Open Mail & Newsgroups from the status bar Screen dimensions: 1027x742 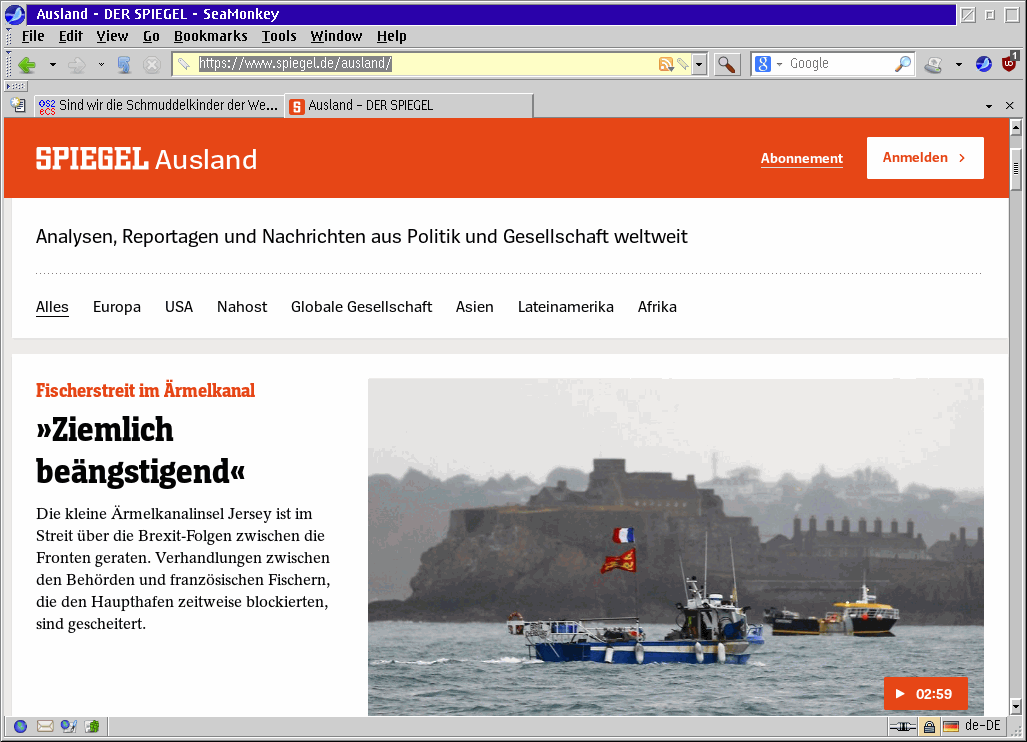tap(45, 726)
